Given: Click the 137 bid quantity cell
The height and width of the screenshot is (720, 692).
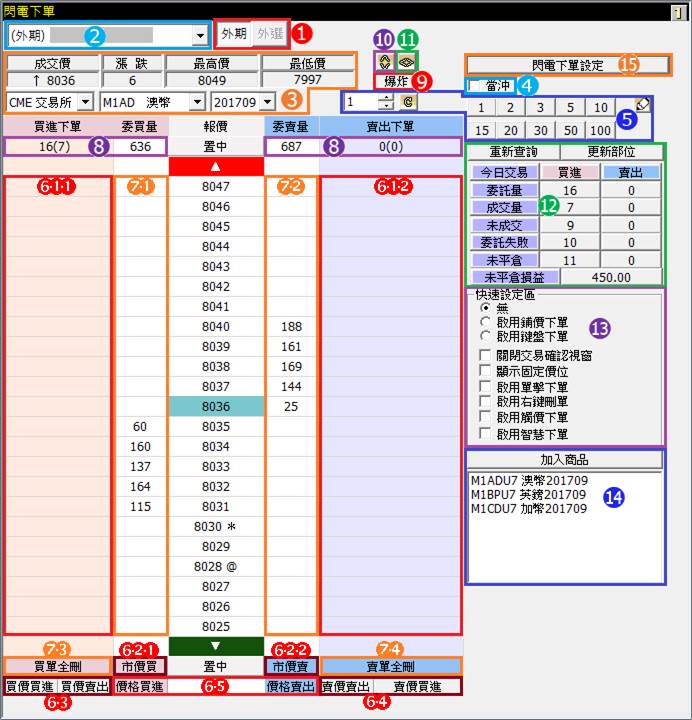Looking at the screenshot, I should 140,467.
